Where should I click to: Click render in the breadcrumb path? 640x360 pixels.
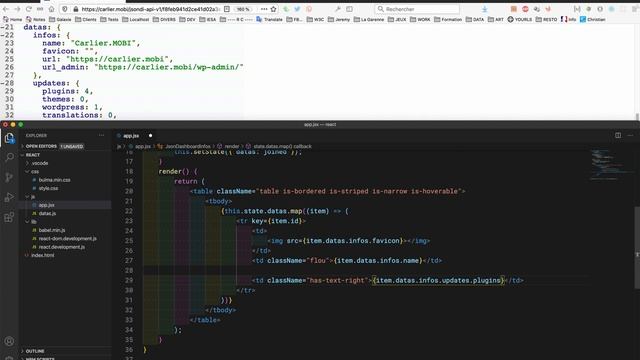pos(231,146)
